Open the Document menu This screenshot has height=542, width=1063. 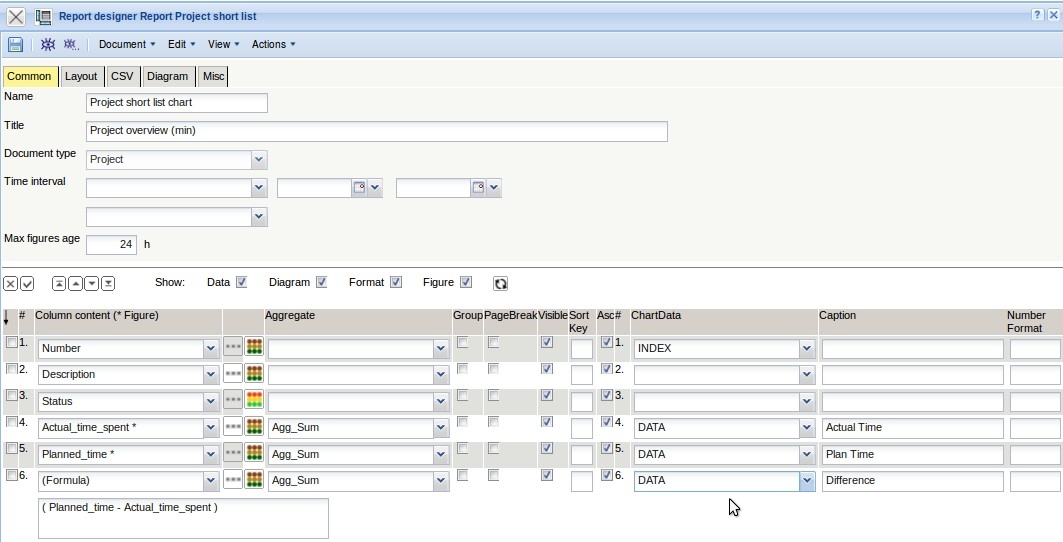[x=127, y=44]
